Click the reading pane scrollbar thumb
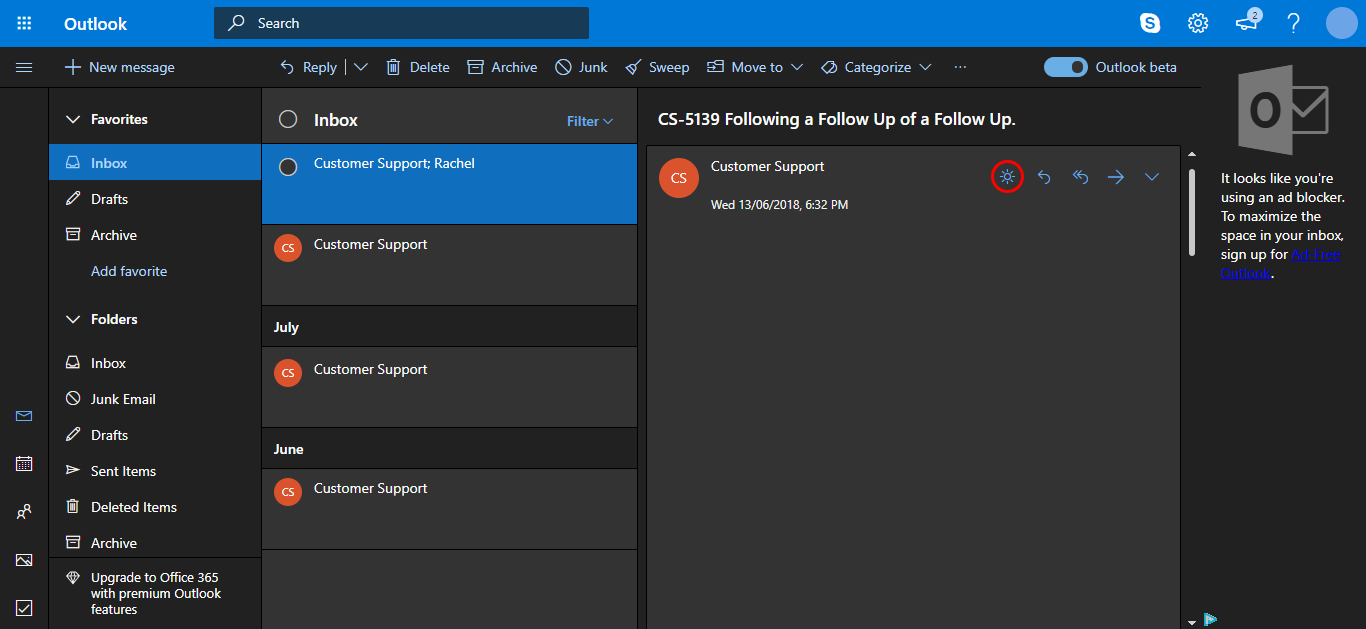The height and width of the screenshot is (629, 1366). point(1191,211)
